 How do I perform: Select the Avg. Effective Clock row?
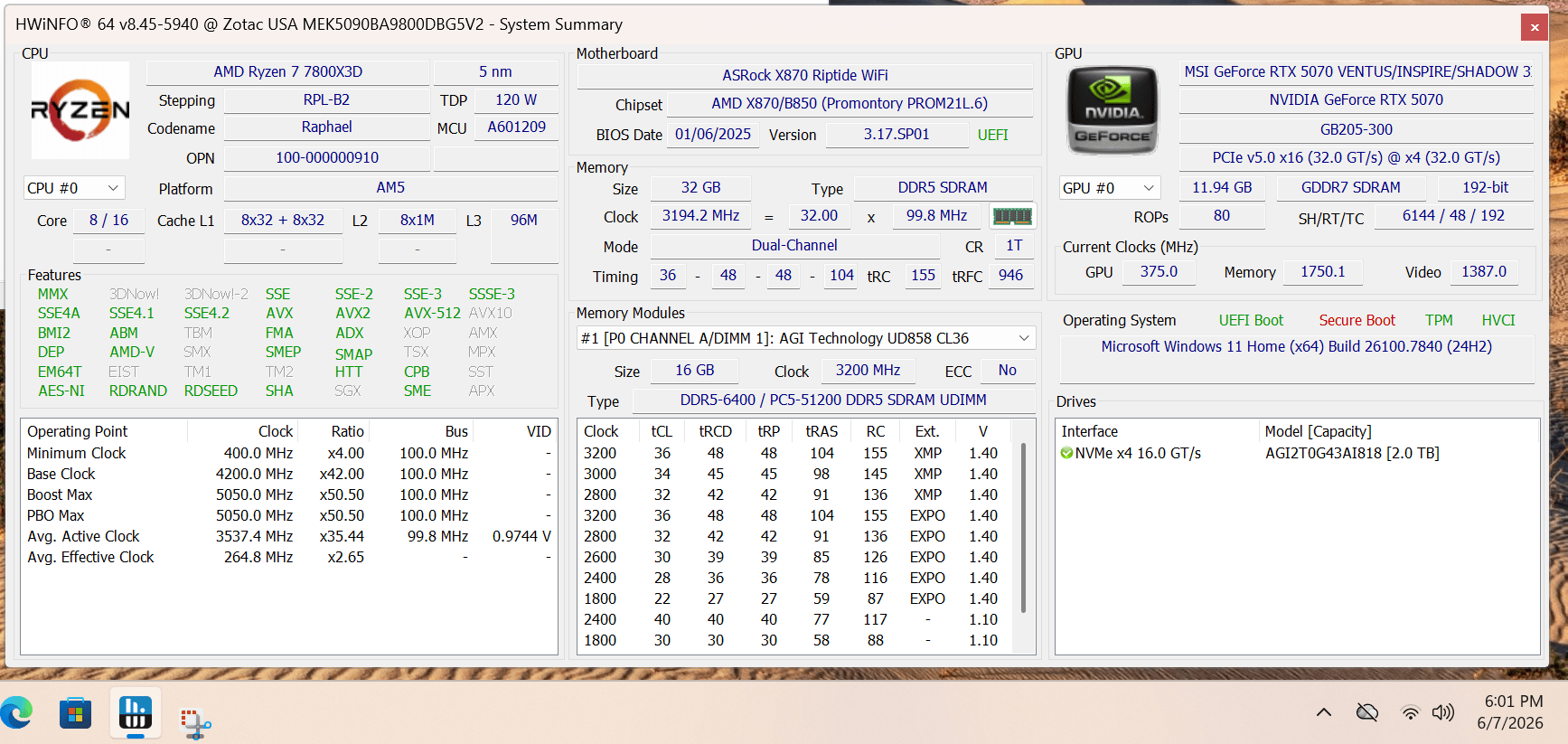coord(288,557)
